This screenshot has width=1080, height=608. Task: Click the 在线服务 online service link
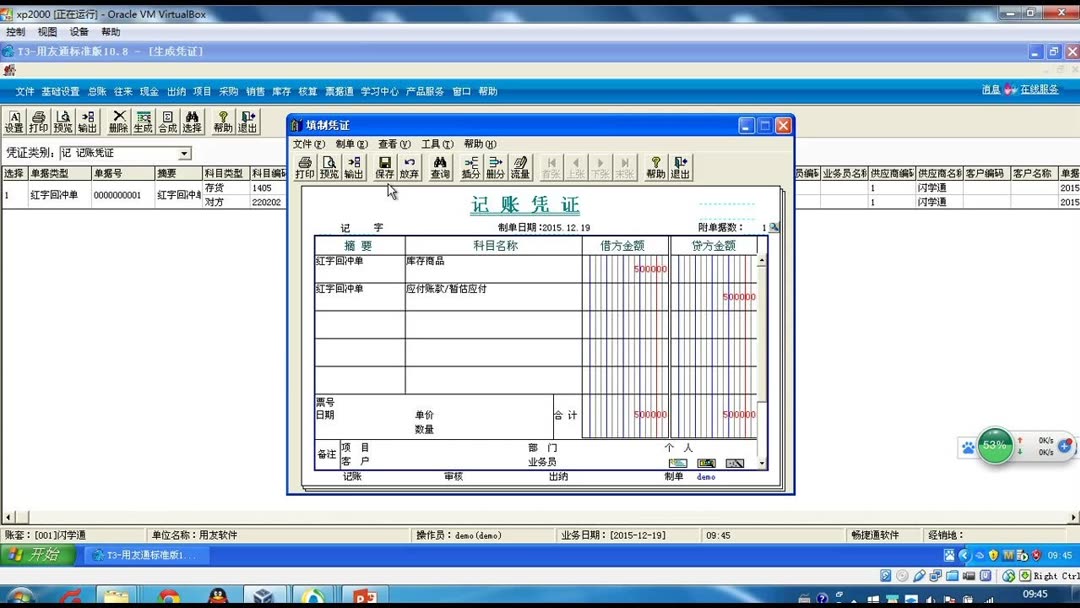coord(1041,89)
